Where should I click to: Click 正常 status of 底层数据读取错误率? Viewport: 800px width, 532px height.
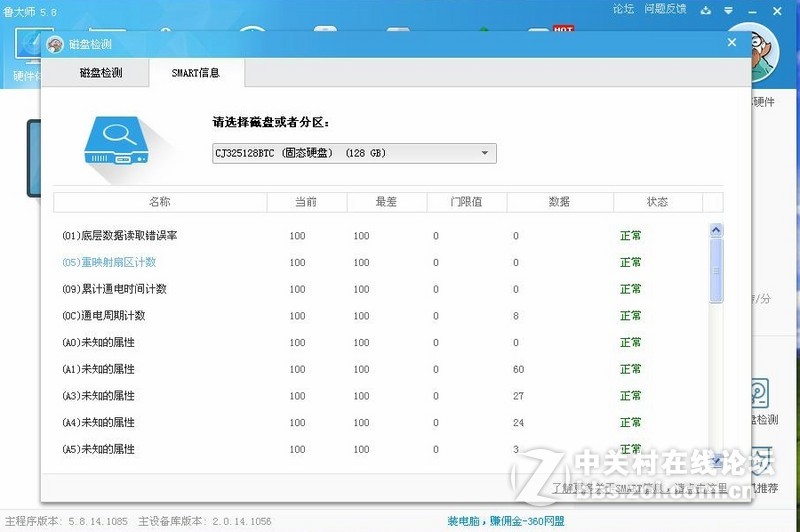(631, 236)
